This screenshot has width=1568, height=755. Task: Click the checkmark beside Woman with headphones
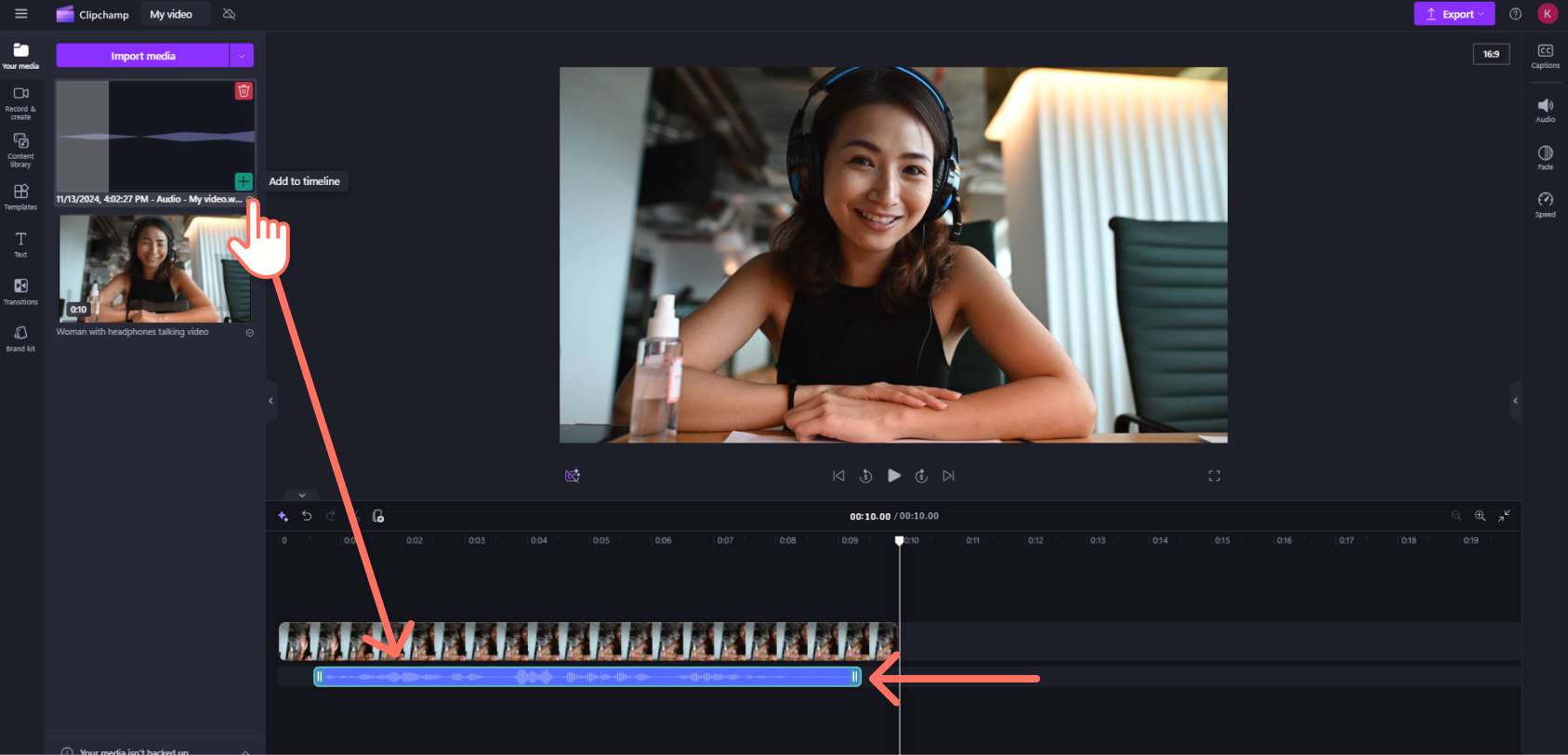[250, 333]
